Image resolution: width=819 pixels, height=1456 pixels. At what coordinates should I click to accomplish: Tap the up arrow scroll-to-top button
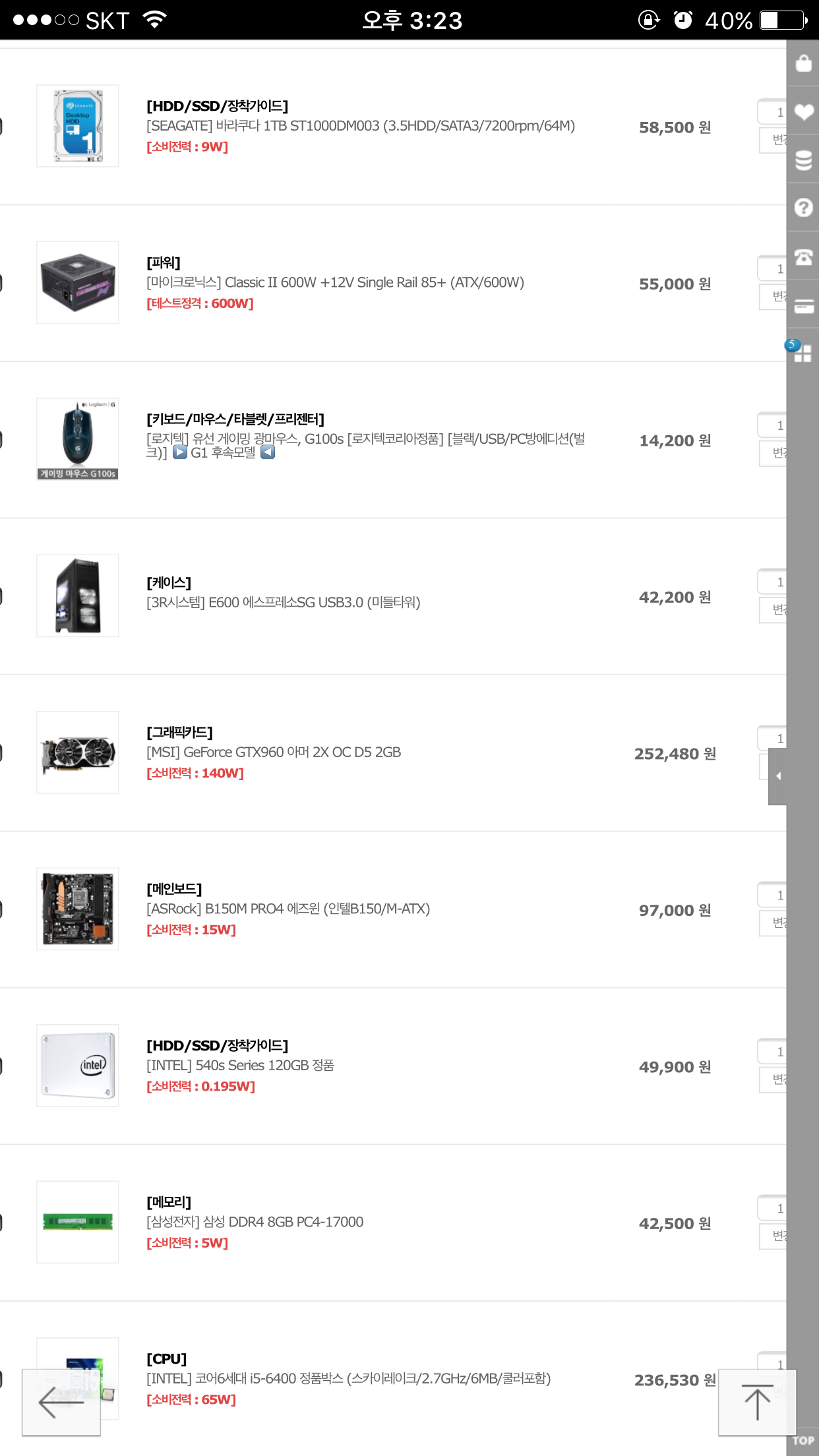757,1402
